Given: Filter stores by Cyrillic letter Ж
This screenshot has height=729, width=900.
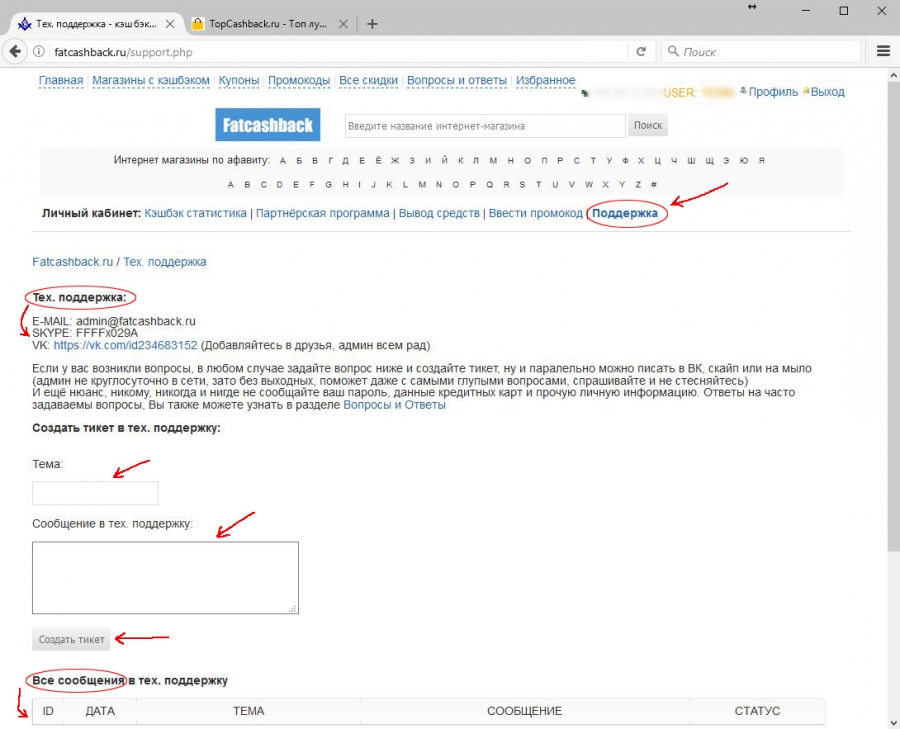Looking at the screenshot, I should coord(395,161).
